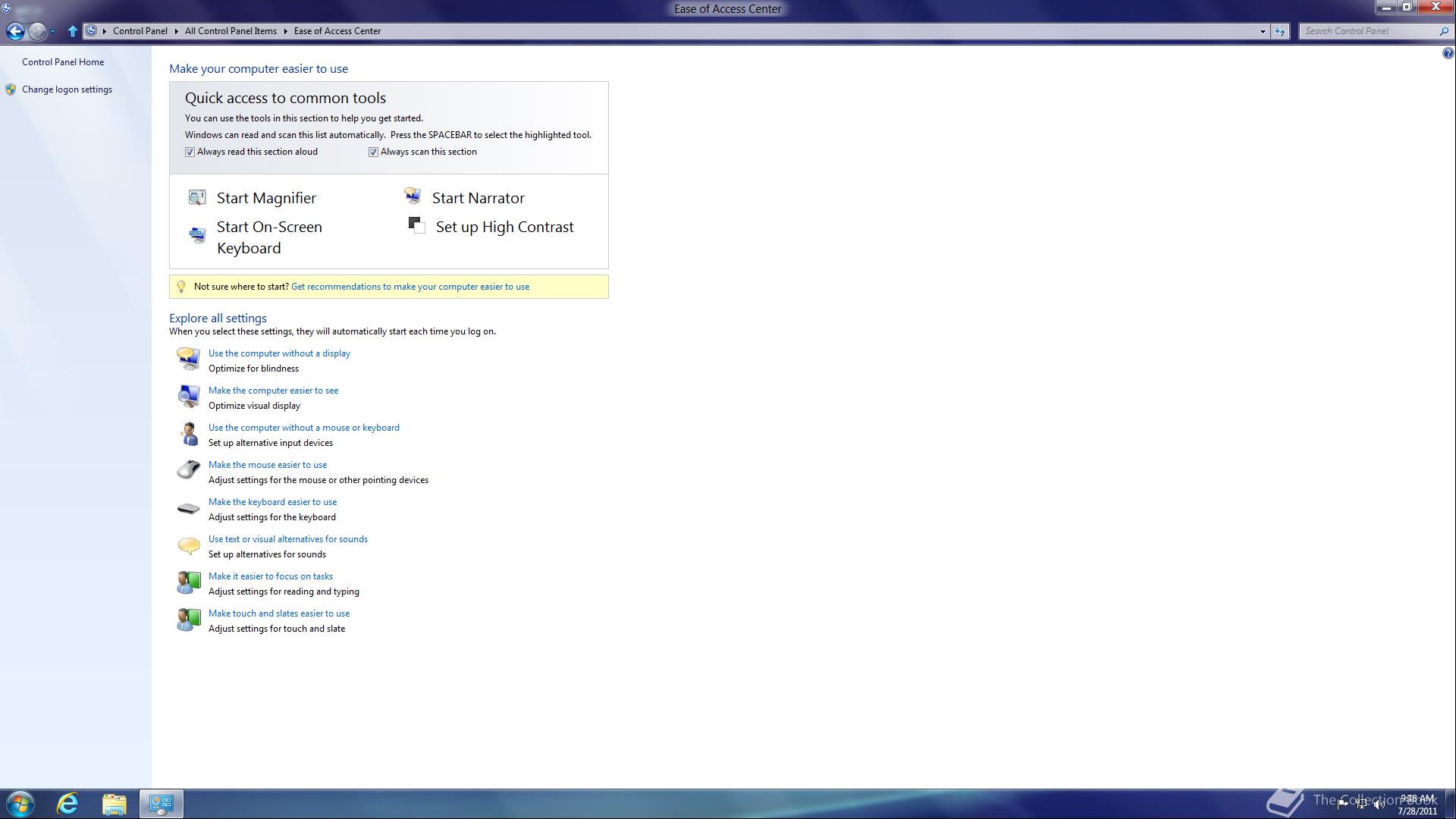The height and width of the screenshot is (819, 1456).
Task: Click the mouse icon in settings list
Action: coord(188,470)
